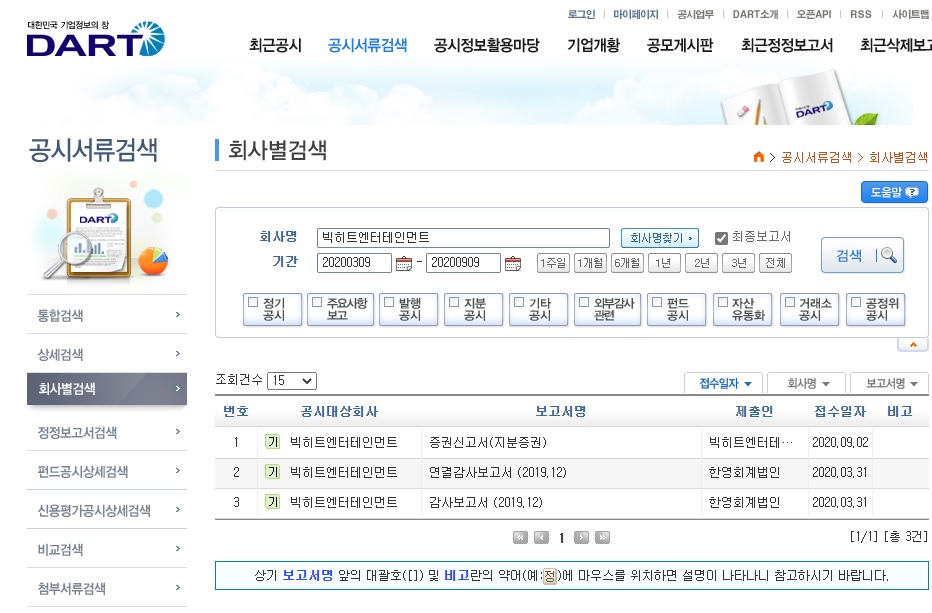932x613 pixels.
Task: Check the 기타공시 filter
Action: (x=519, y=302)
